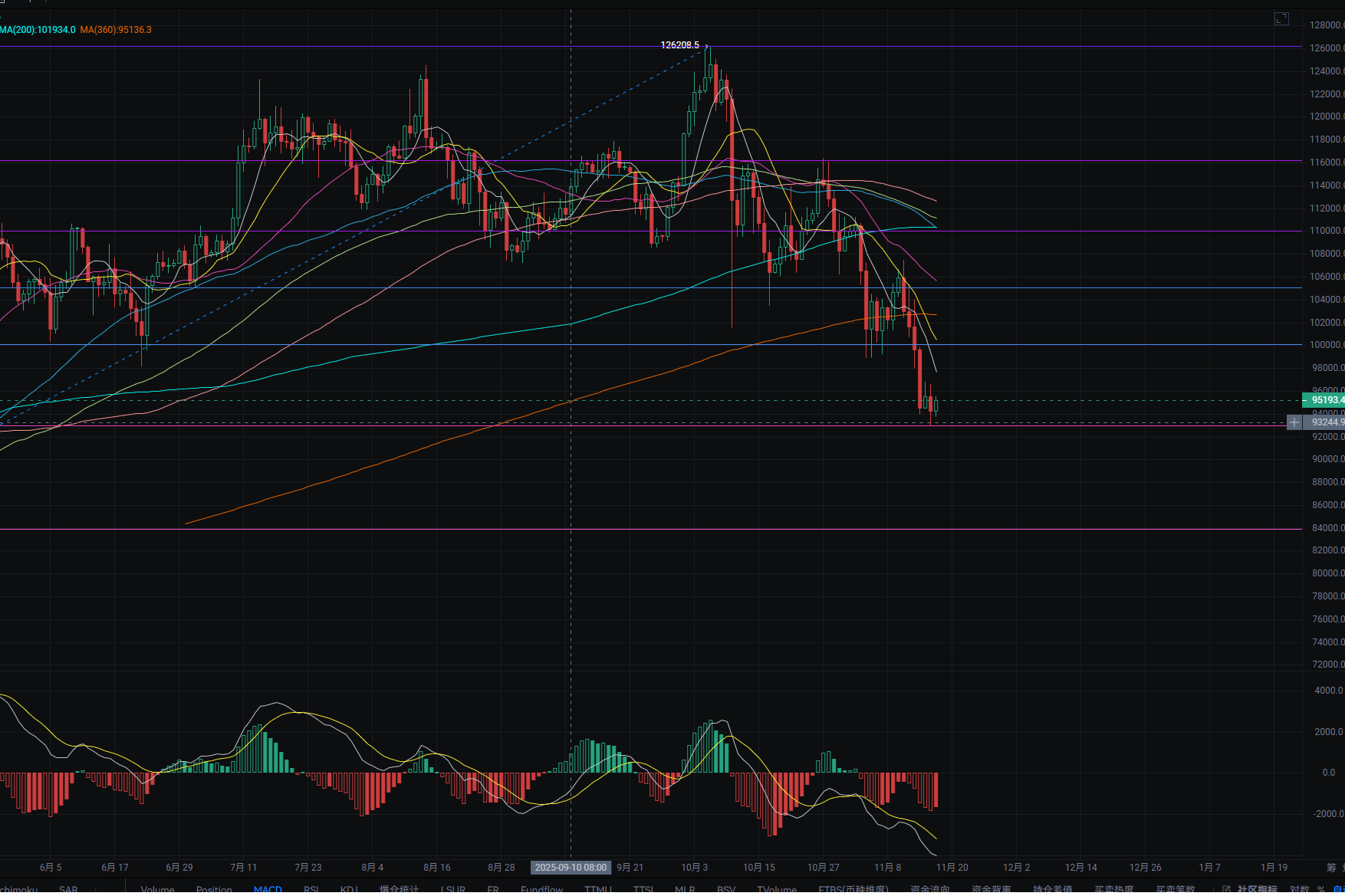Click the MA(360) legend label
This screenshot has width=1345, height=896.
pos(116,30)
